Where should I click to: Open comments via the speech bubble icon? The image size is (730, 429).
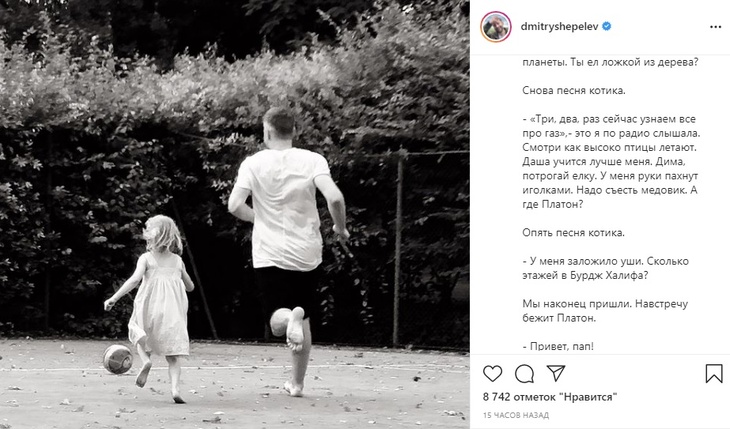point(524,374)
